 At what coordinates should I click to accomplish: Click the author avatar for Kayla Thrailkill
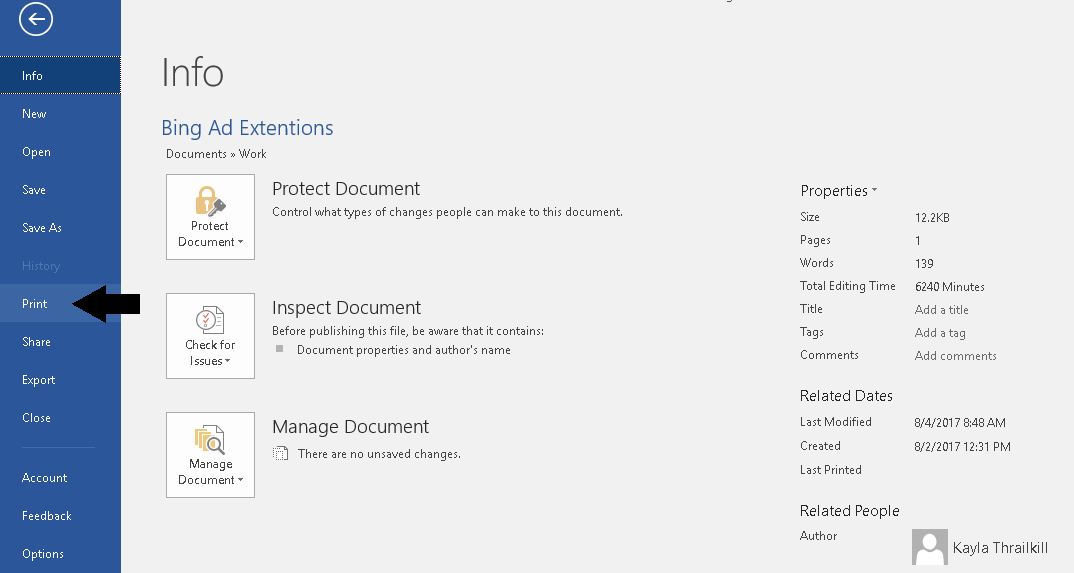(x=930, y=547)
